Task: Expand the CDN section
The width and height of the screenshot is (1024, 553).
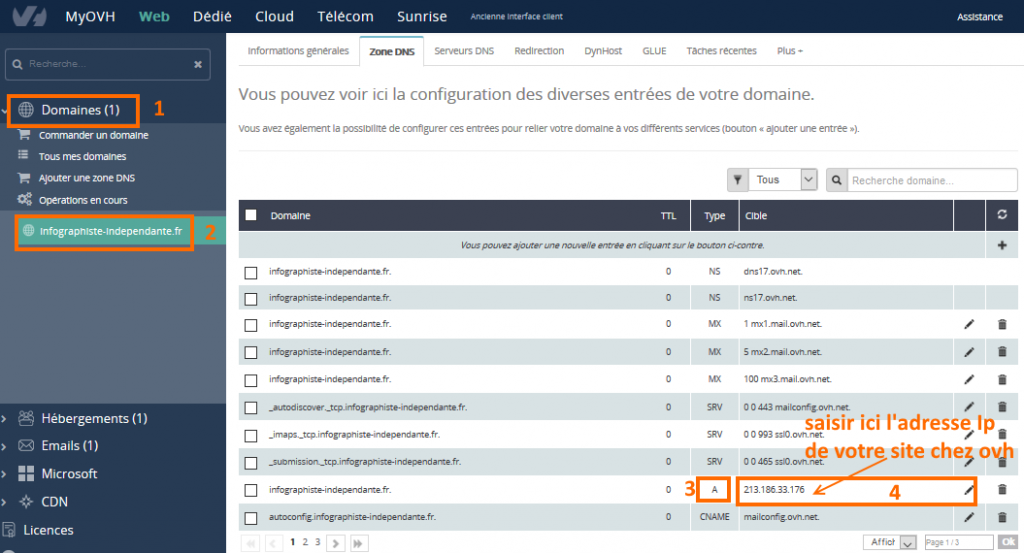Action: click(x=4, y=502)
